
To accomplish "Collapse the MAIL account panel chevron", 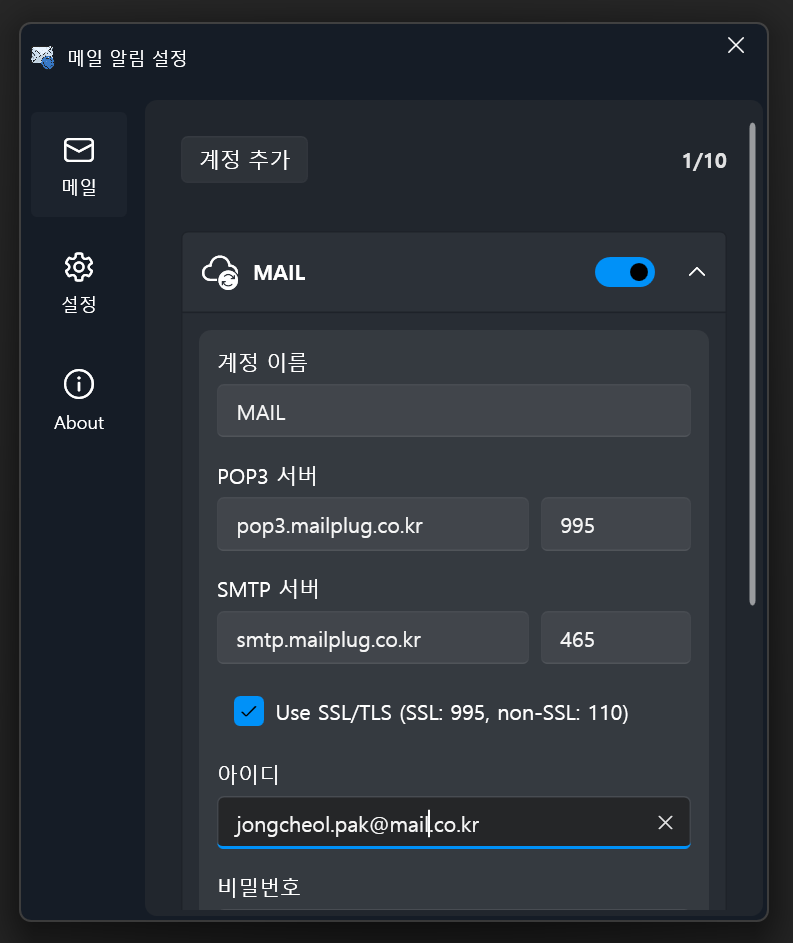I will coord(697,272).
